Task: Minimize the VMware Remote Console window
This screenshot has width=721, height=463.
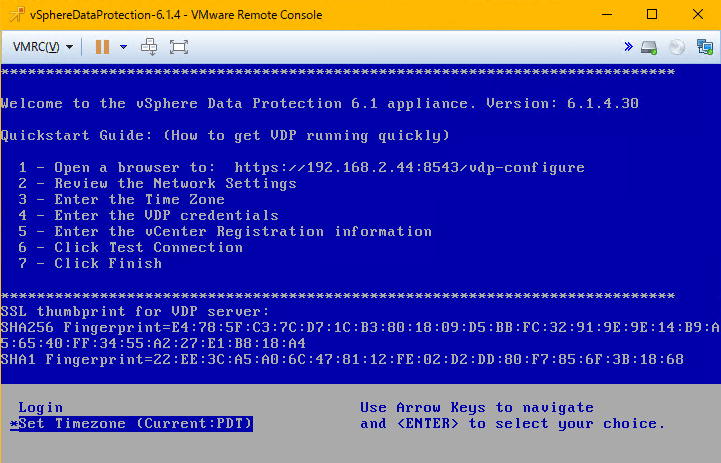Action: (607, 15)
